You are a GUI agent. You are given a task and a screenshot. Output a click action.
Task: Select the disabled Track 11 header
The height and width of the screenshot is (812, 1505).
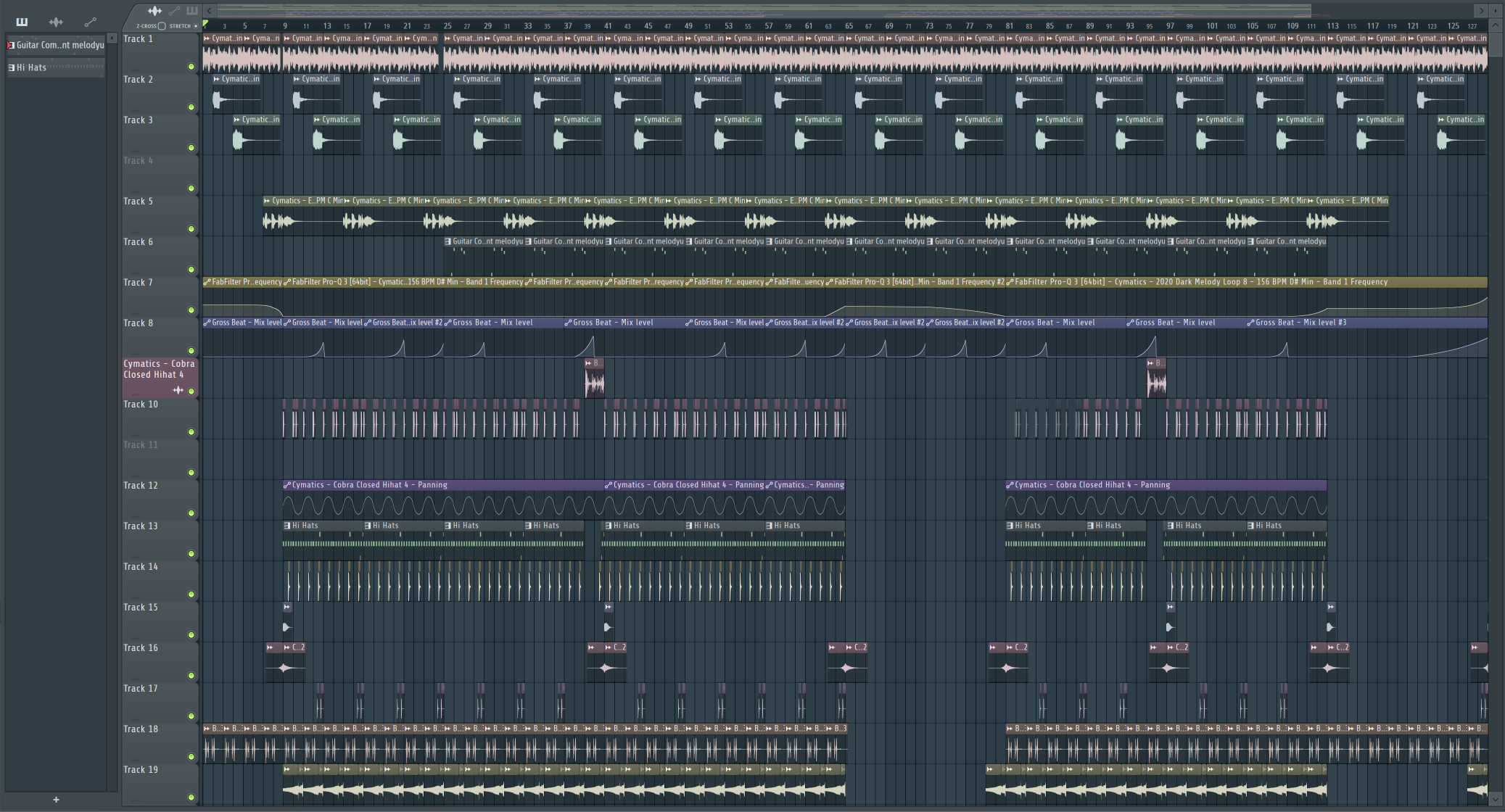pos(160,460)
